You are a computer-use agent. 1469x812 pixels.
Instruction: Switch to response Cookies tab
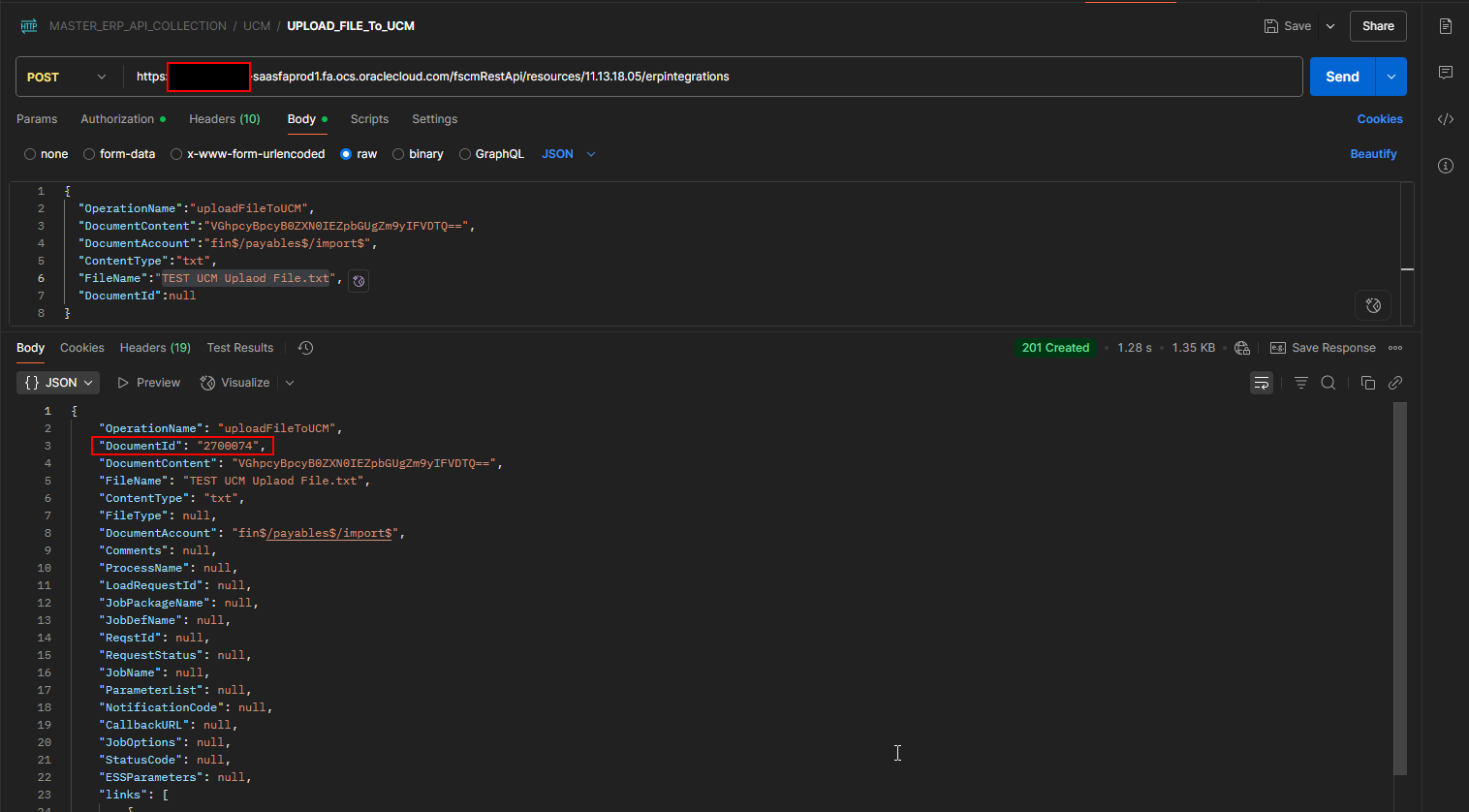(x=82, y=348)
